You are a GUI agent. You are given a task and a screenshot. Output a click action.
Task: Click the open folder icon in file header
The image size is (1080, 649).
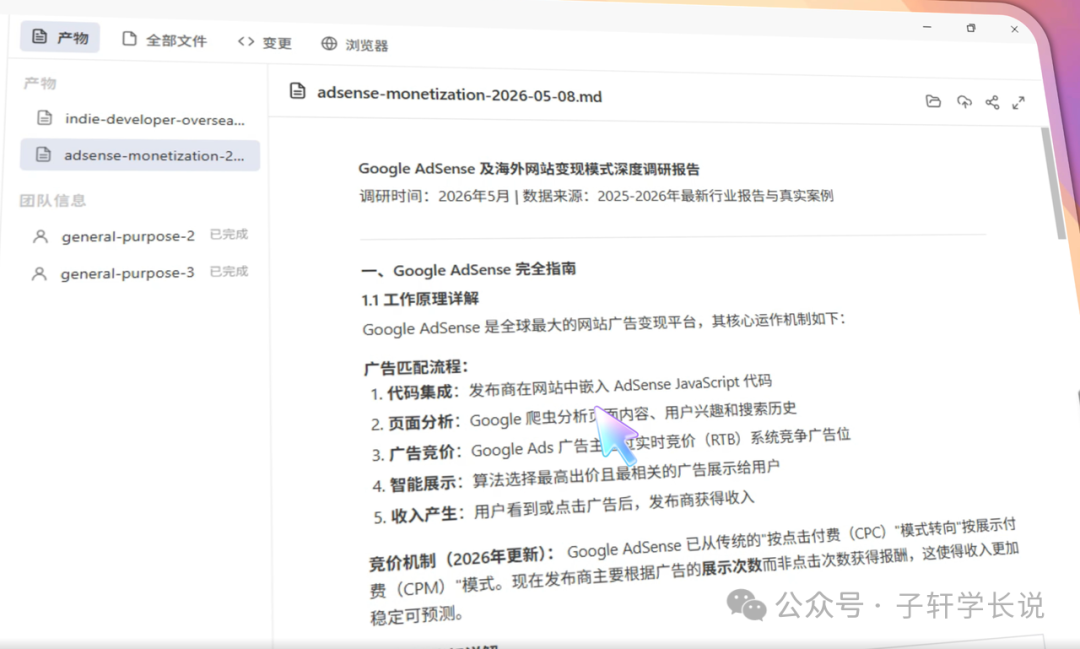point(933,101)
